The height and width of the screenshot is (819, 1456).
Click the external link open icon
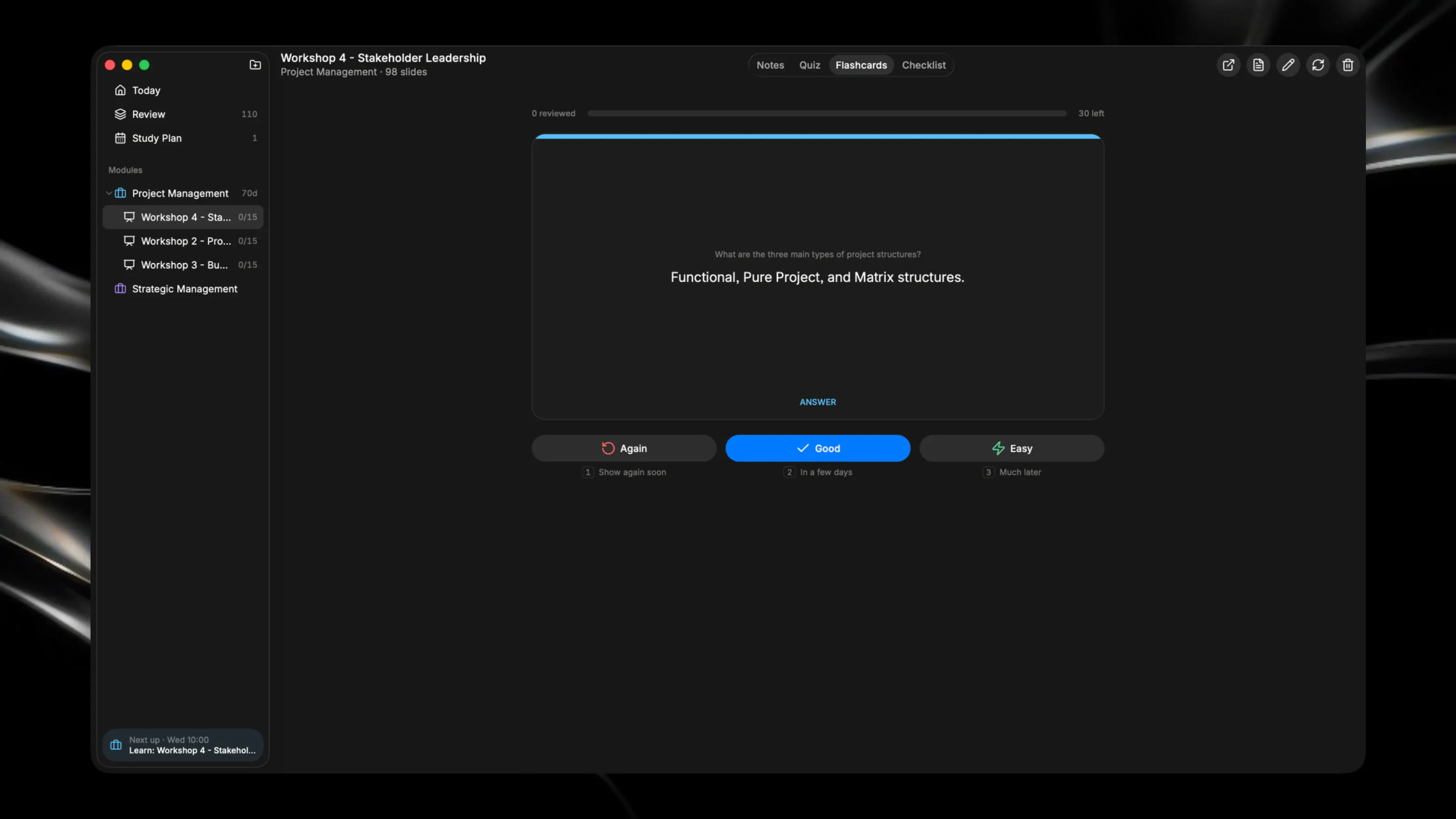(1228, 65)
